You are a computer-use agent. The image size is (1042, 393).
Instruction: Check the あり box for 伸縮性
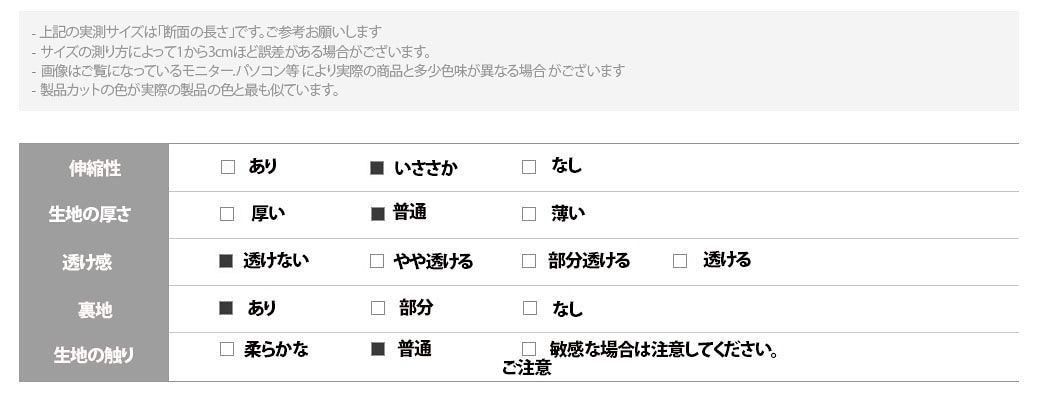tap(228, 167)
